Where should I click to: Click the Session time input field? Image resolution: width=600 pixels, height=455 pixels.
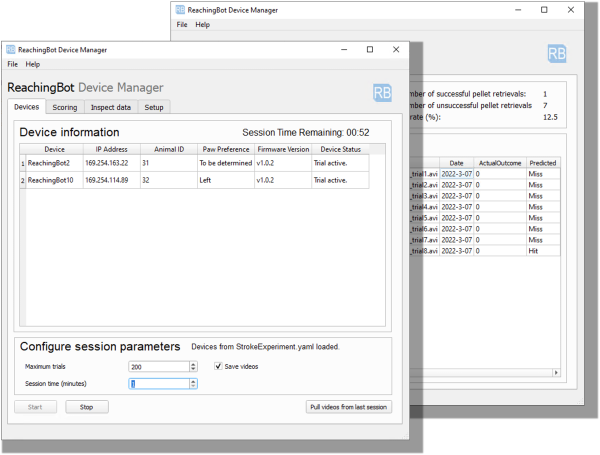tap(158, 383)
